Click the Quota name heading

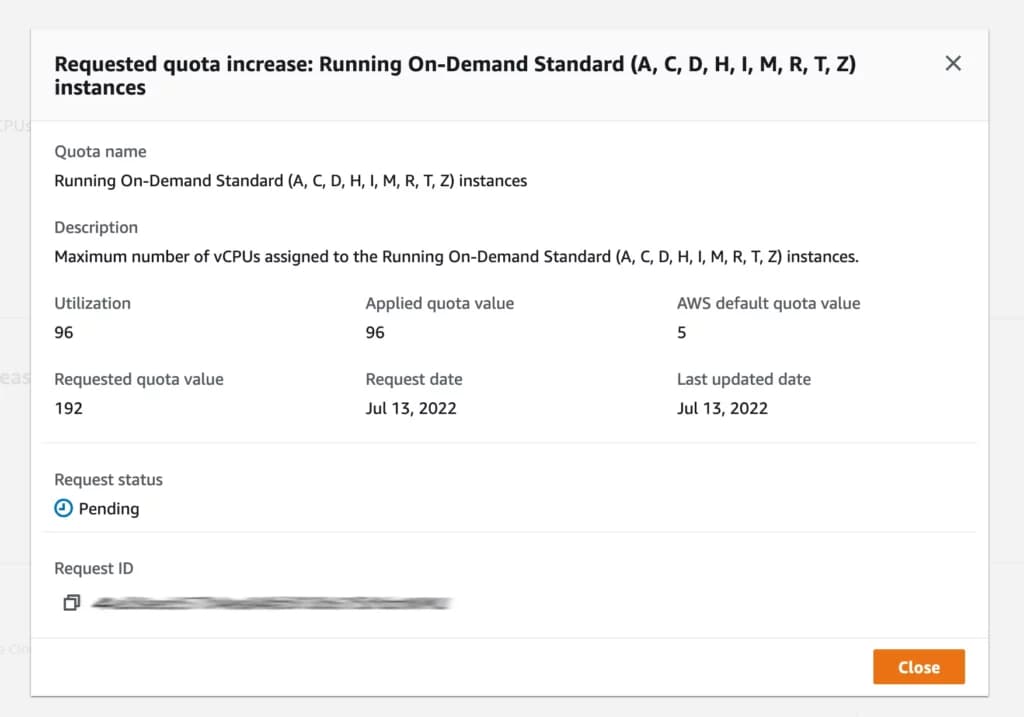[x=100, y=151]
